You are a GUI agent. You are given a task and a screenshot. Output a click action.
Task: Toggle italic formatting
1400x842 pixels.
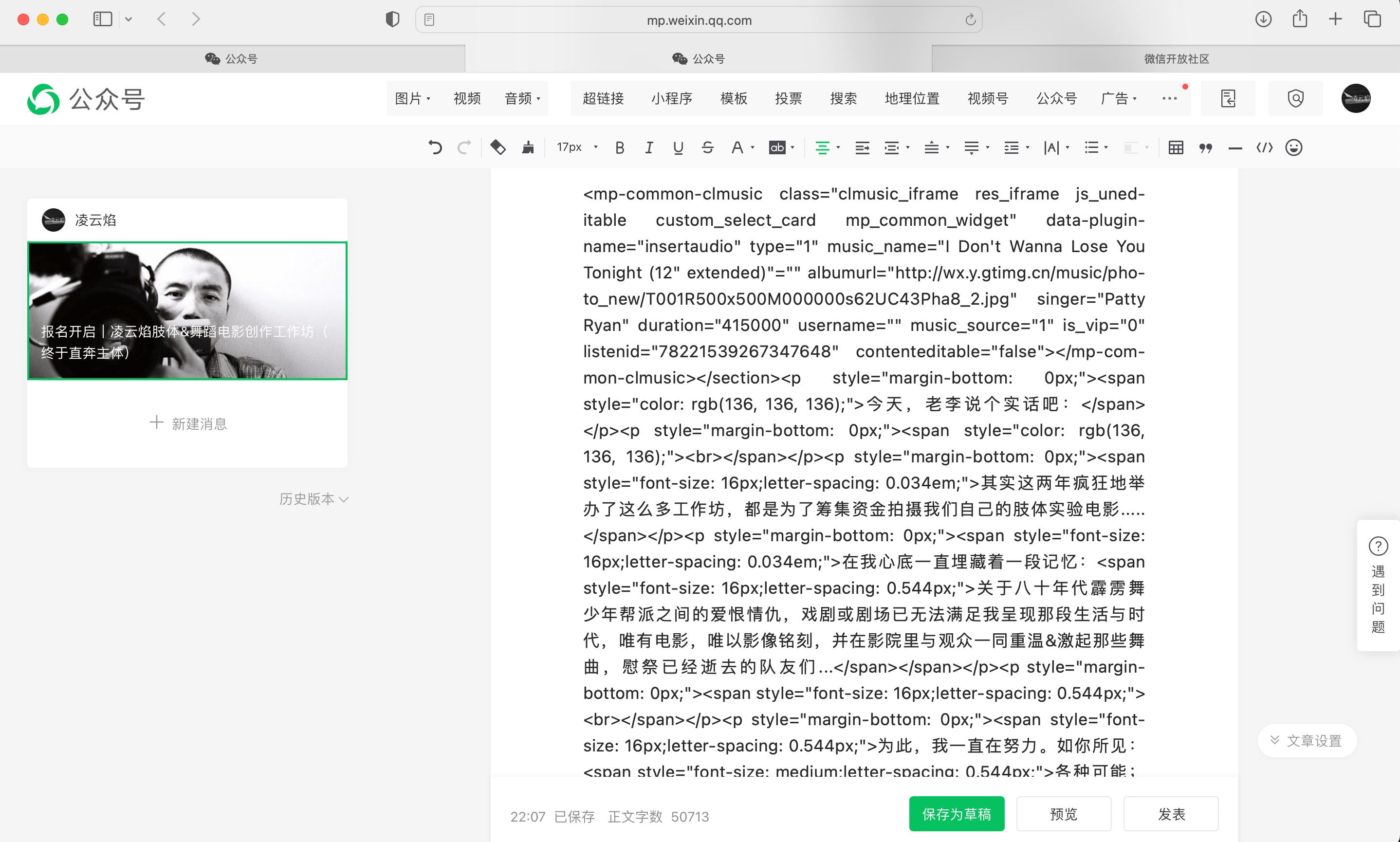[648, 147]
